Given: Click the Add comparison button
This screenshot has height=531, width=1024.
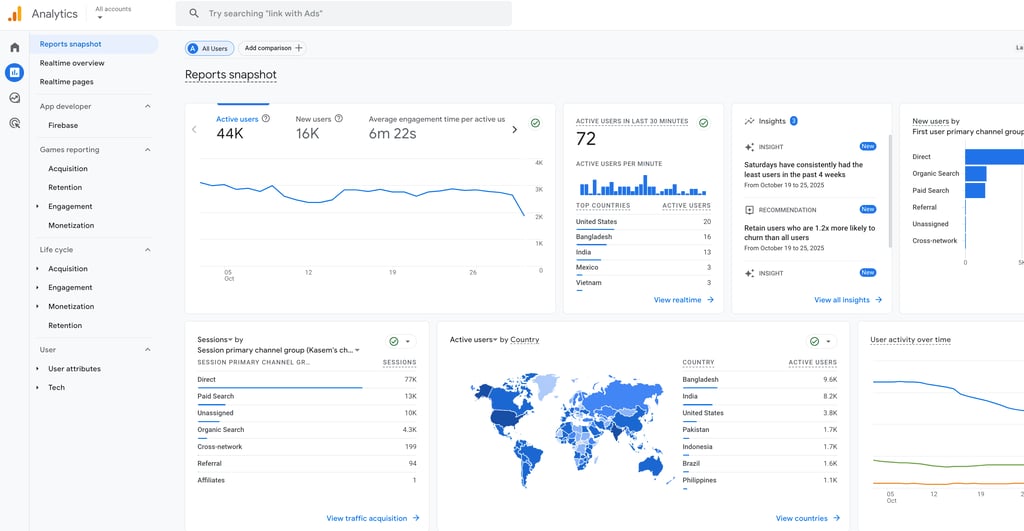Looking at the screenshot, I should pyautogui.click(x=273, y=48).
